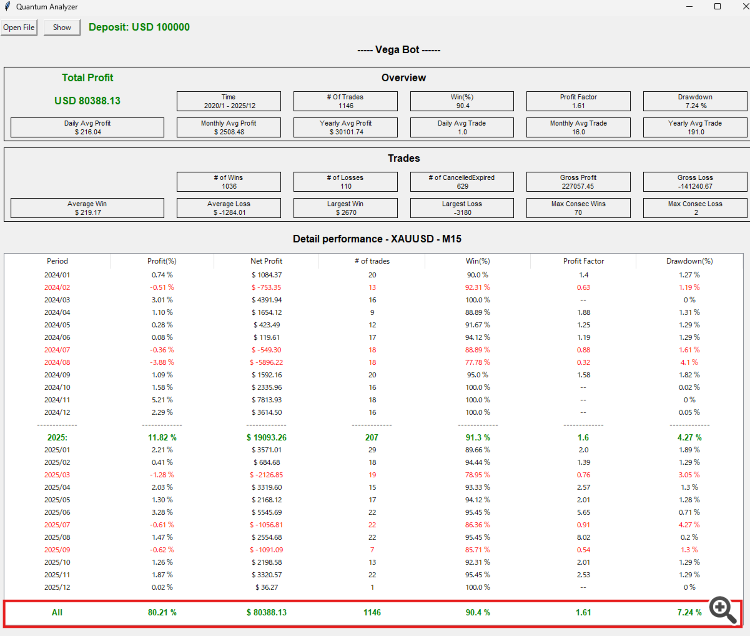Select the # of Losses box
Viewport: 750px width, 636px height.
point(345,182)
